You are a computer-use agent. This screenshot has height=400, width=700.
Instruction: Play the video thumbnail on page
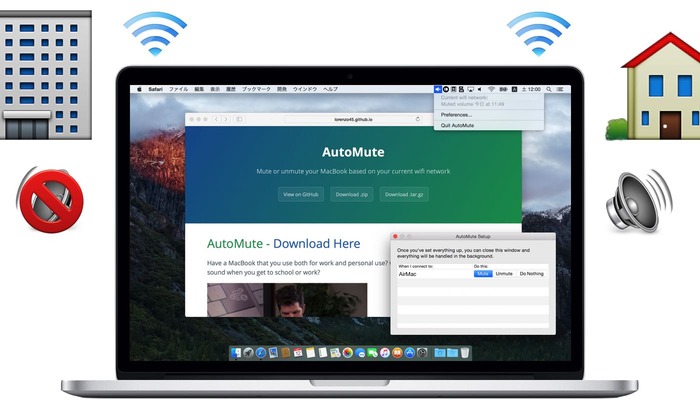tap(287, 300)
